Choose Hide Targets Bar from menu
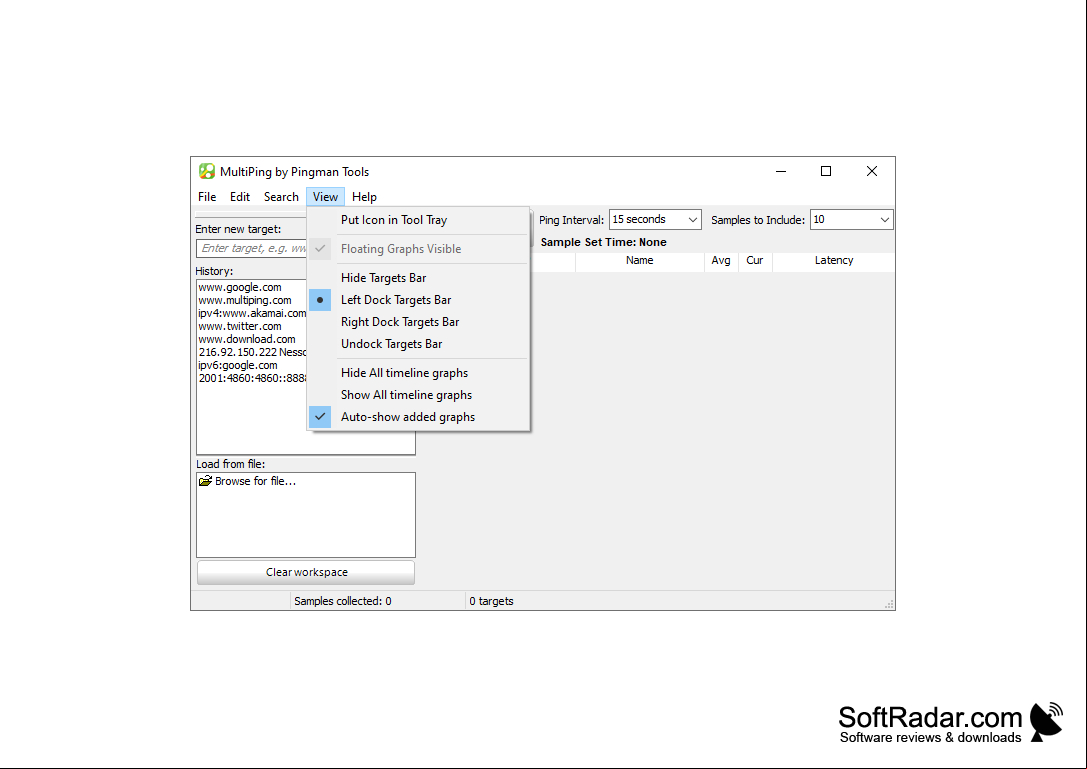This screenshot has width=1087, height=769. pyautogui.click(x=418, y=277)
